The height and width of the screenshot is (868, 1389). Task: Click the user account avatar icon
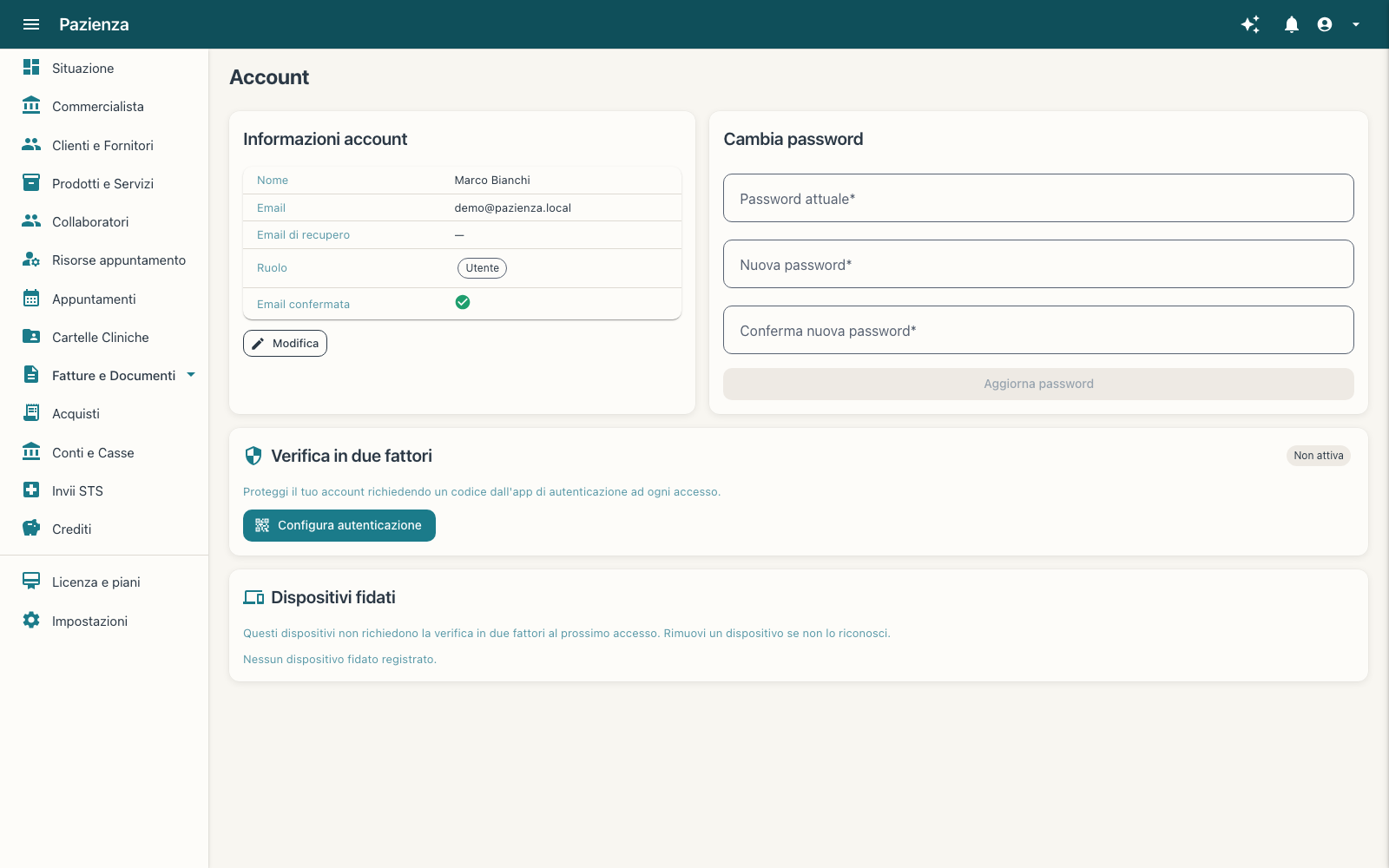[x=1325, y=24]
